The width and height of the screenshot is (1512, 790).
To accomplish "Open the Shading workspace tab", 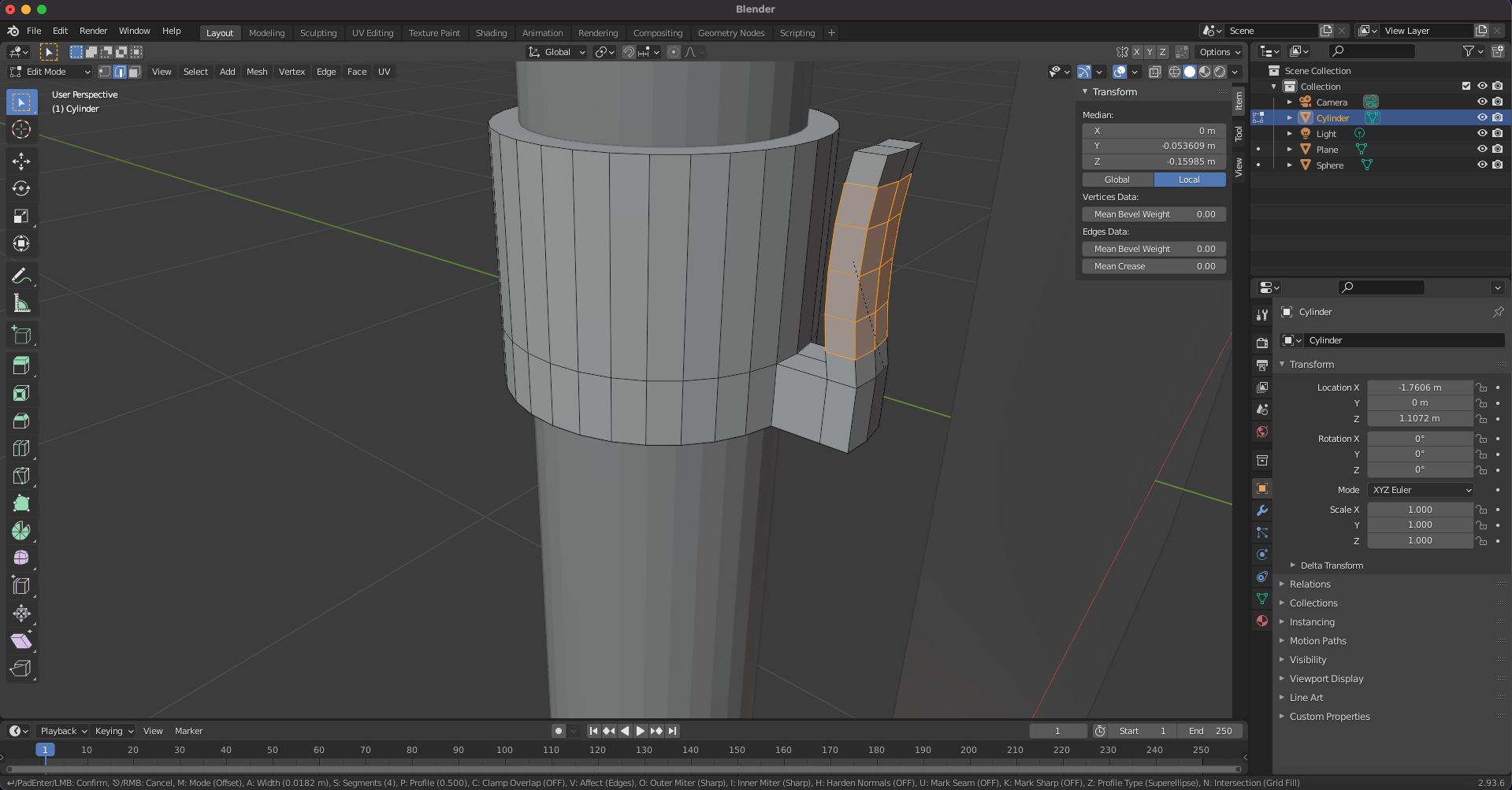I will pos(491,33).
